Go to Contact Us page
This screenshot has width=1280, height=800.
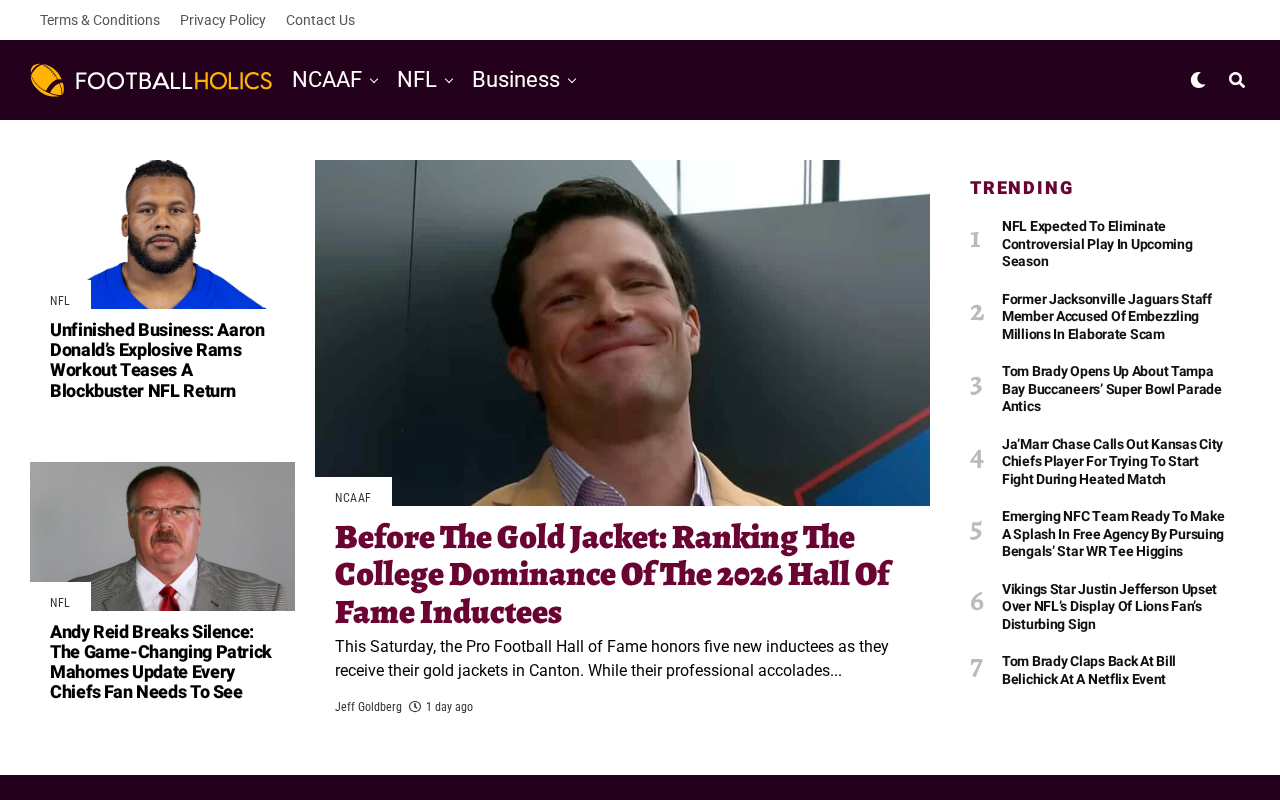click(320, 20)
